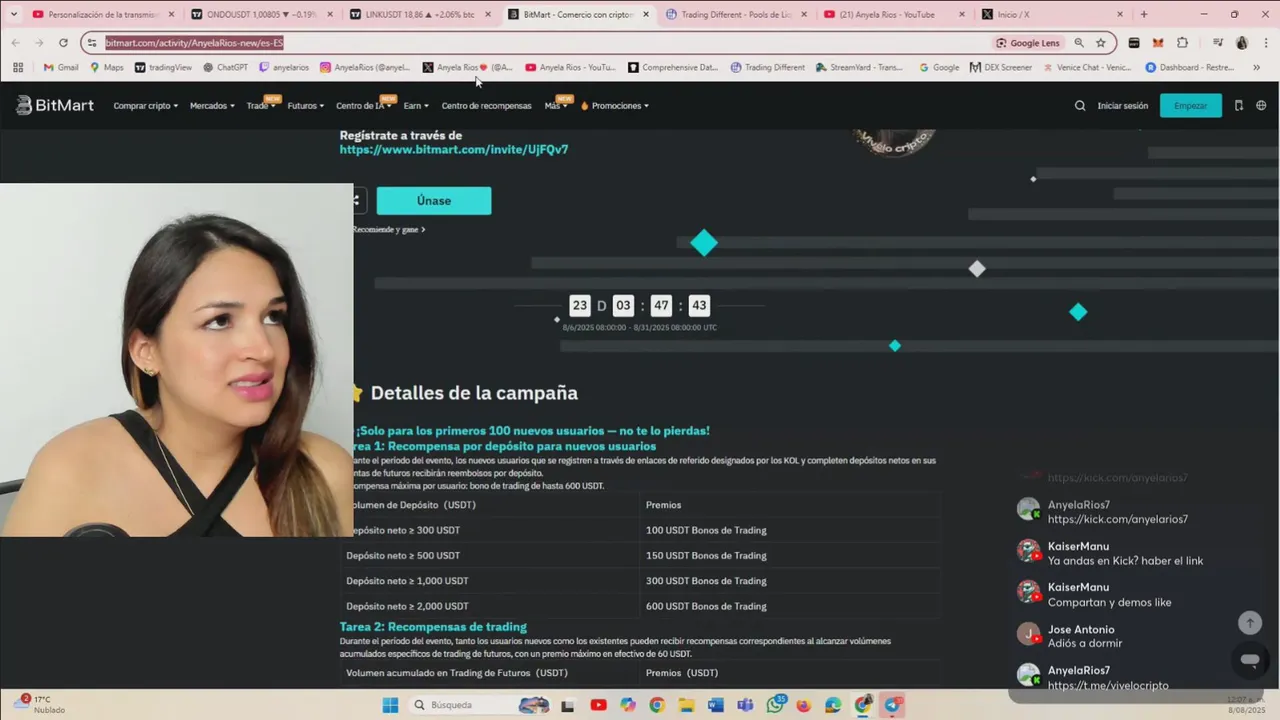1280x720 pixels.
Task: Open YouTube from the taskbar
Action: pyautogui.click(x=598, y=705)
